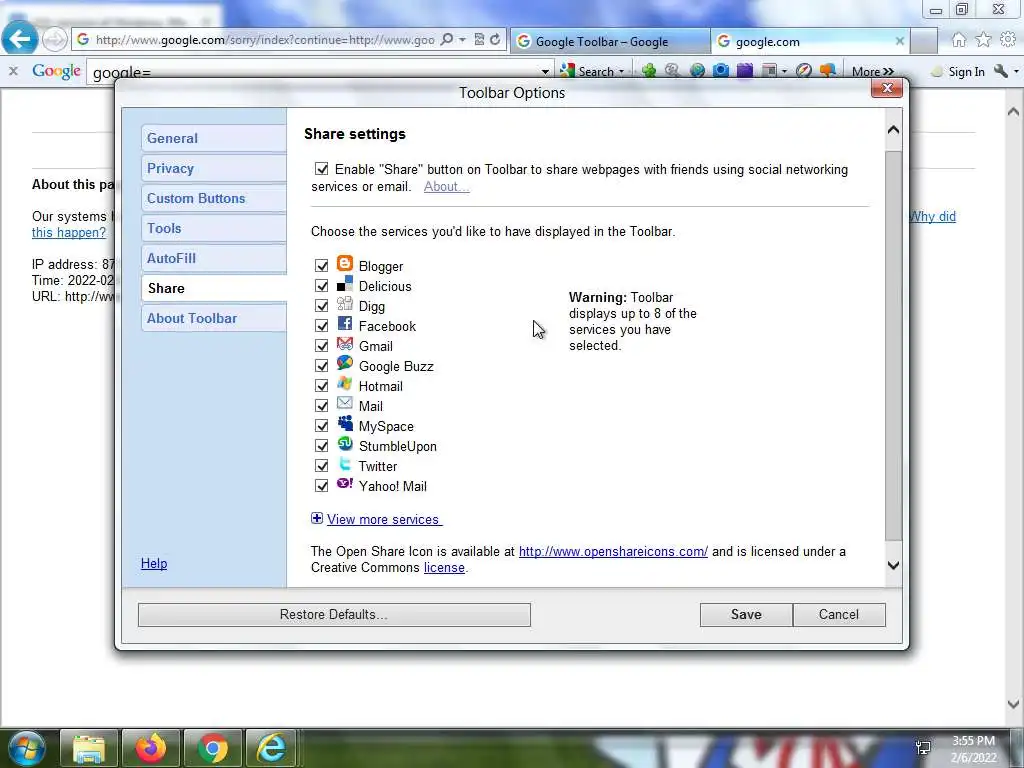Click the Cancel button
Screen dimensions: 1024x768
(839, 615)
